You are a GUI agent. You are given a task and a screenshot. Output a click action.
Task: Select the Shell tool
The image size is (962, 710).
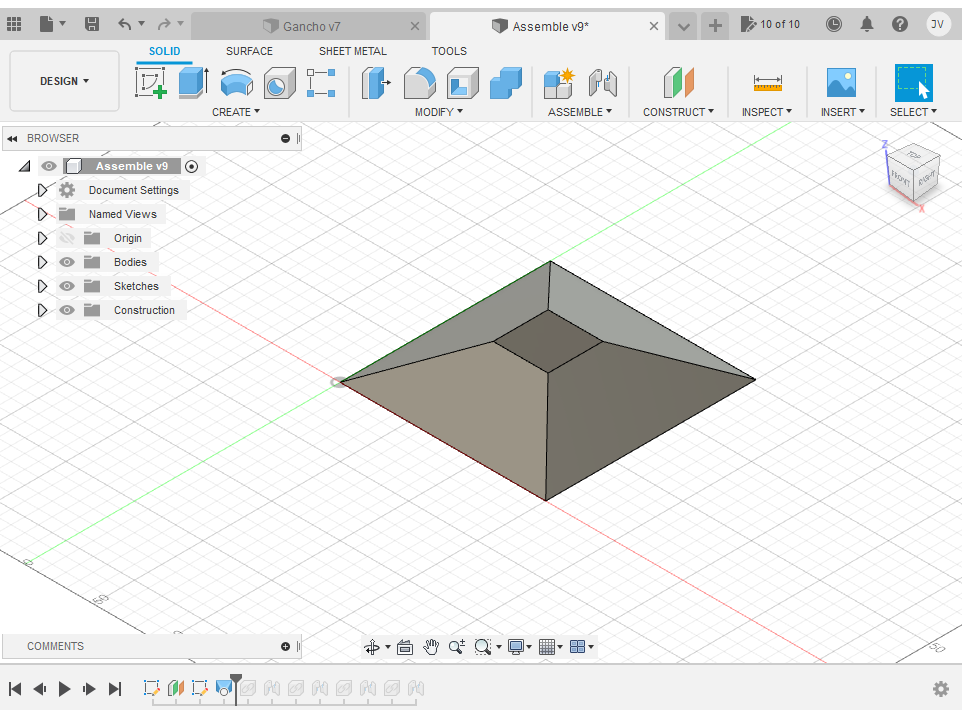click(463, 83)
